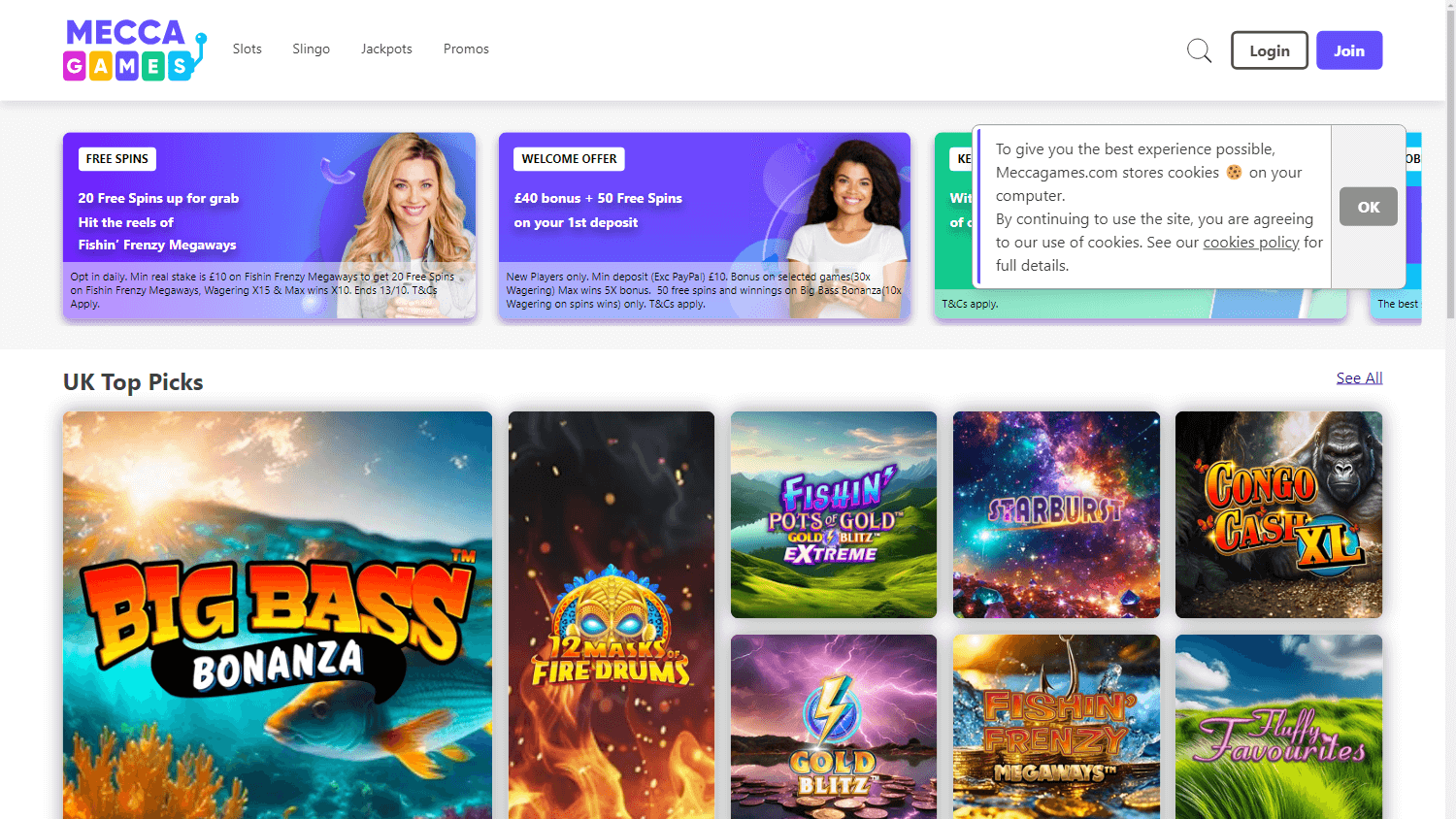Accept cookies with the OK button
The width and height of the screenshot is (1456, 819).
coord(1369,207)
